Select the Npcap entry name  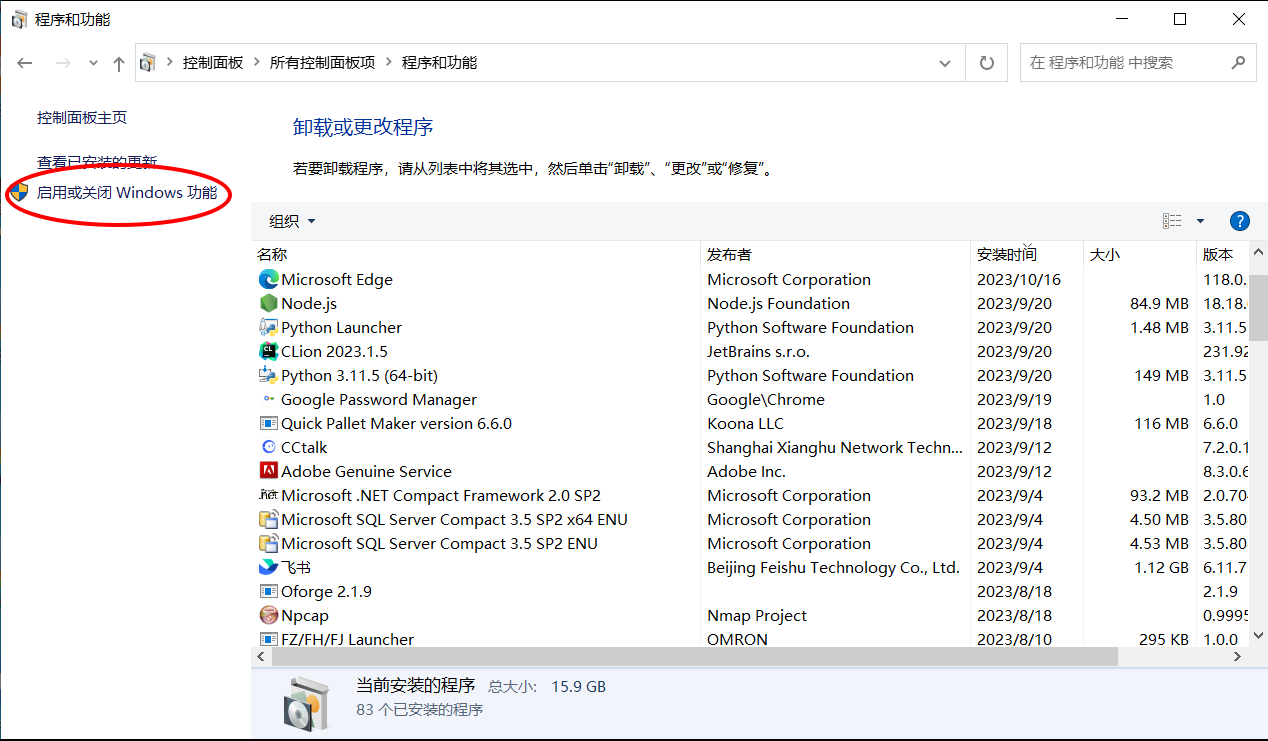tap(305, 616)
